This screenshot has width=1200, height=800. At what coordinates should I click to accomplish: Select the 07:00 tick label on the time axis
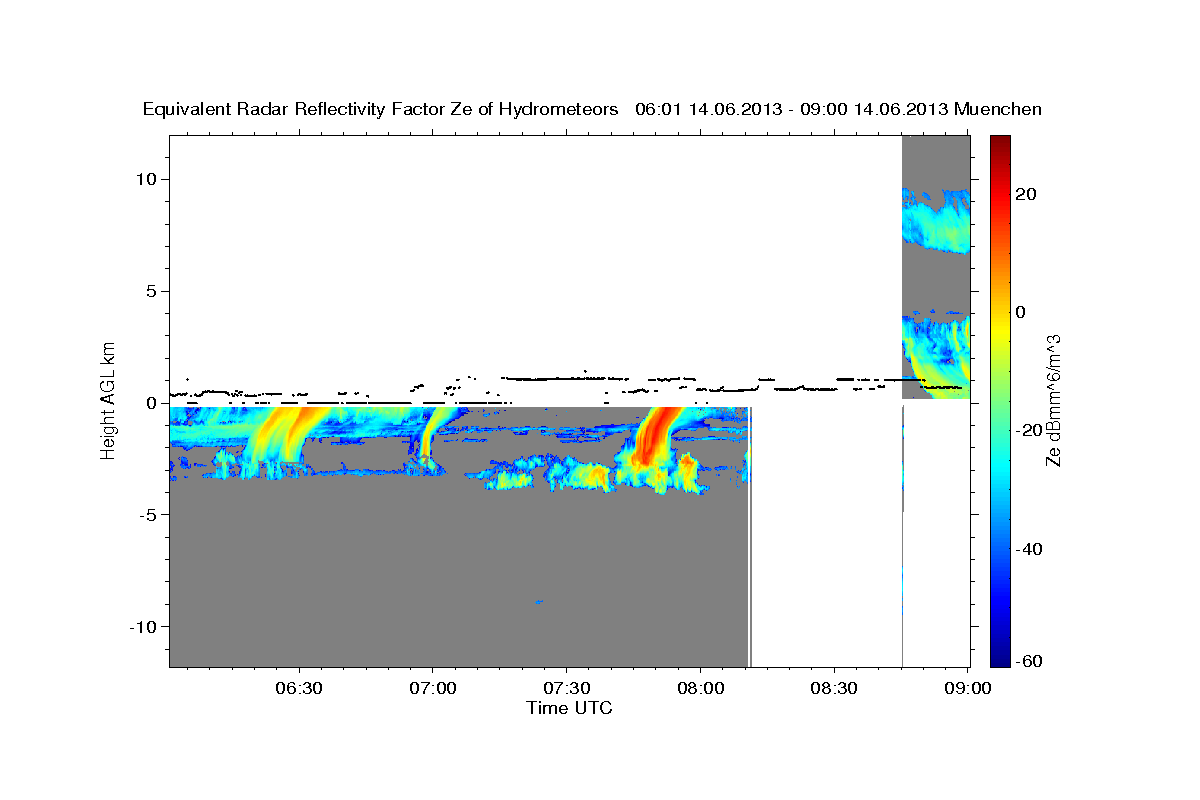click(x=432, y=688)
